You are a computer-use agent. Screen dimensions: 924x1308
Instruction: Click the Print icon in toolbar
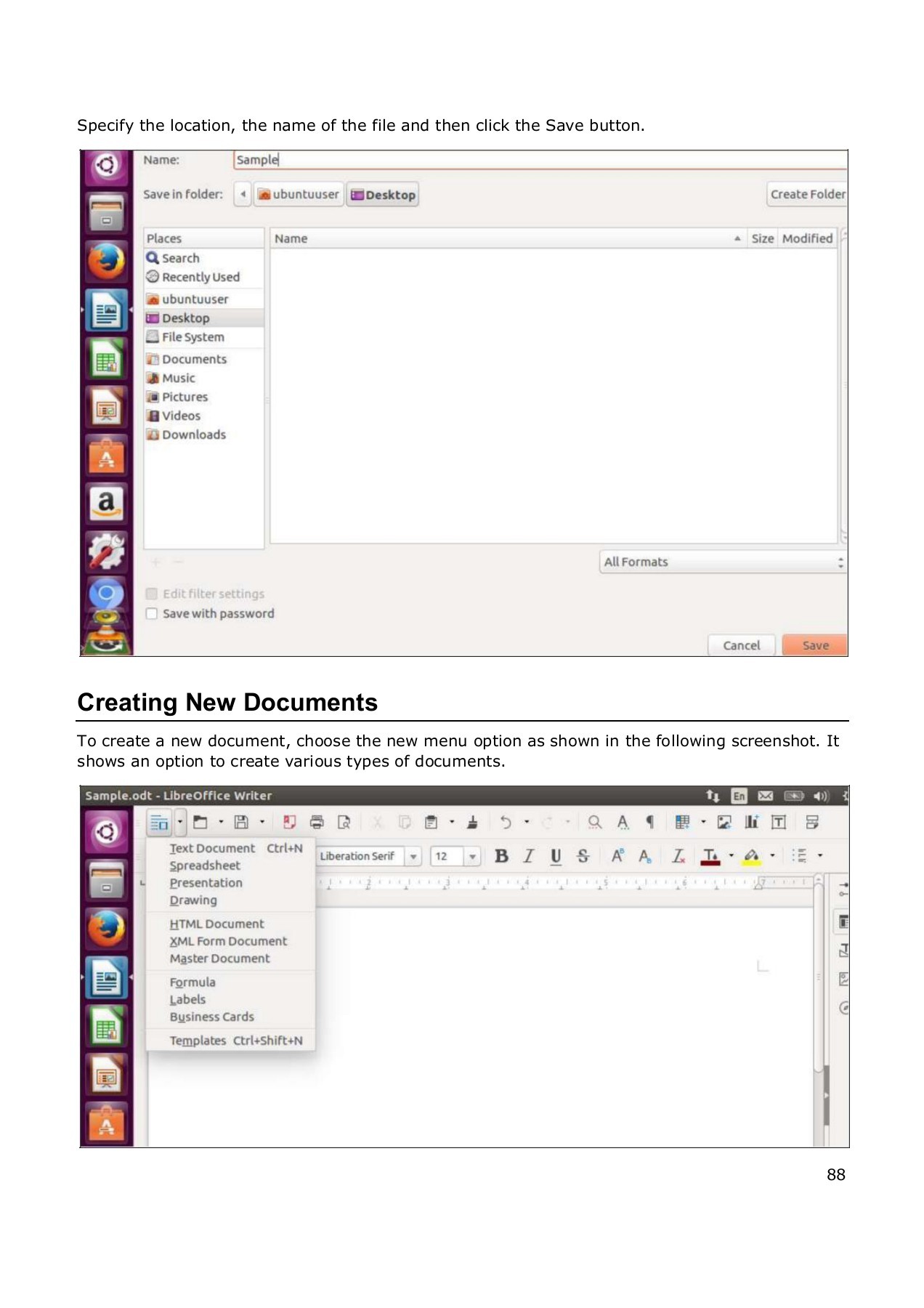[317, 822]
